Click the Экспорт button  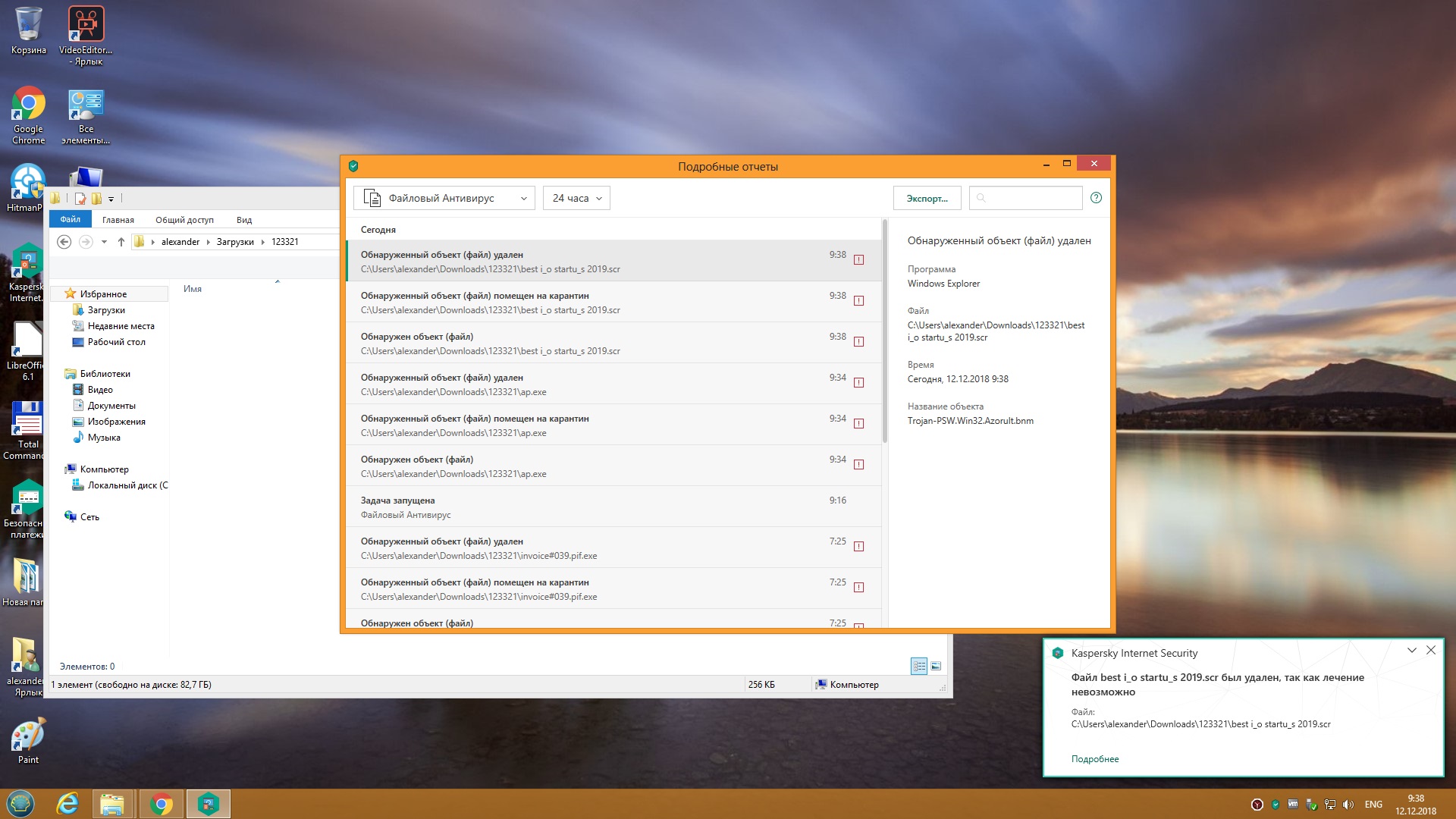tap(927, 198)
